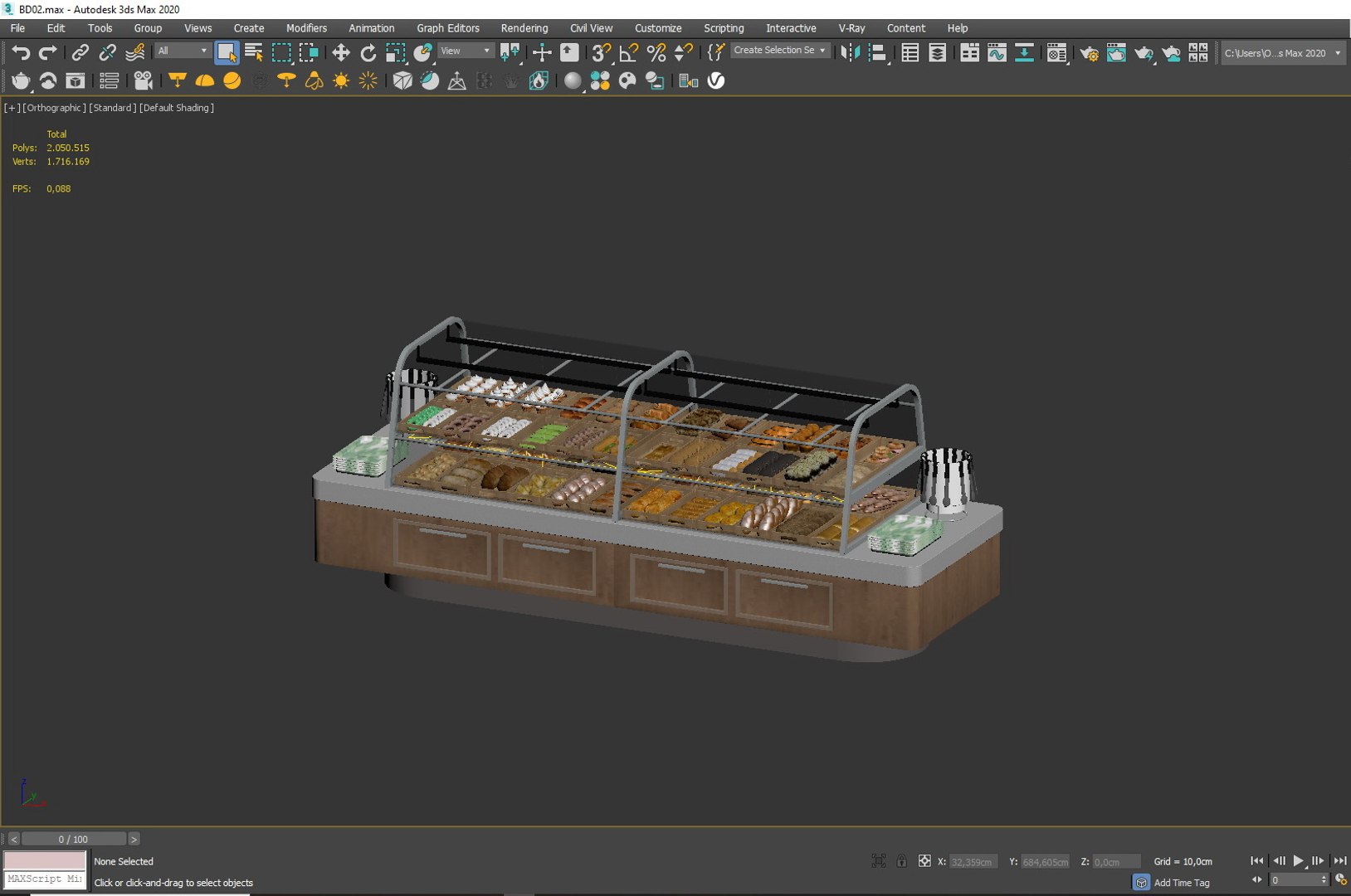Select the Select and Move tool

click(x=340, y=53)
